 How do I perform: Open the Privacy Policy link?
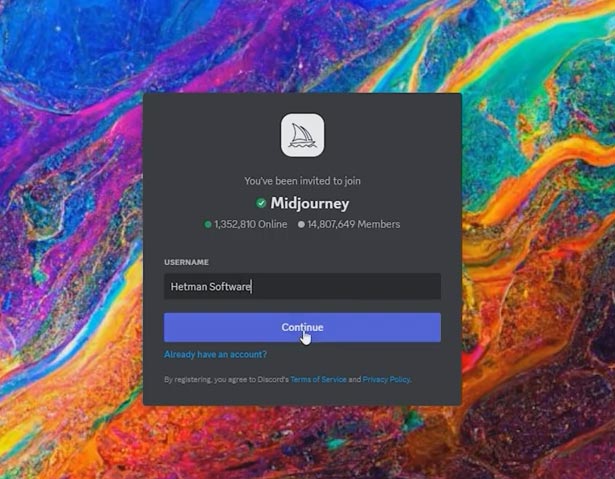pos(387,379)
